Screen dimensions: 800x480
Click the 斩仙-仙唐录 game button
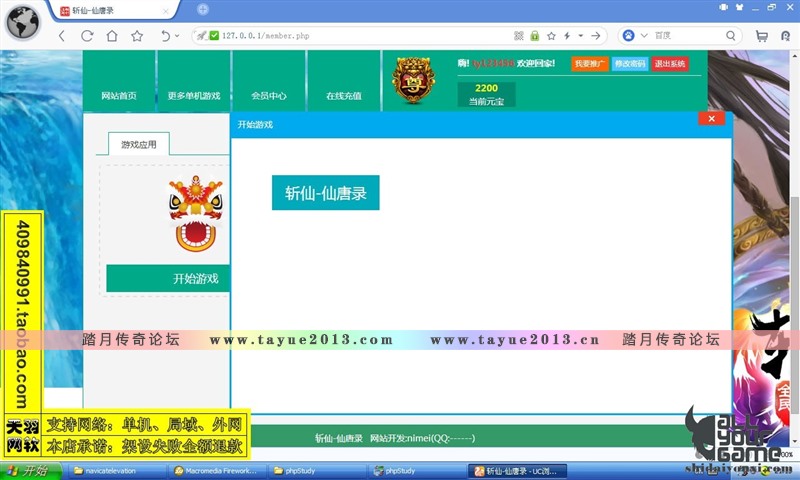(325, 193)
